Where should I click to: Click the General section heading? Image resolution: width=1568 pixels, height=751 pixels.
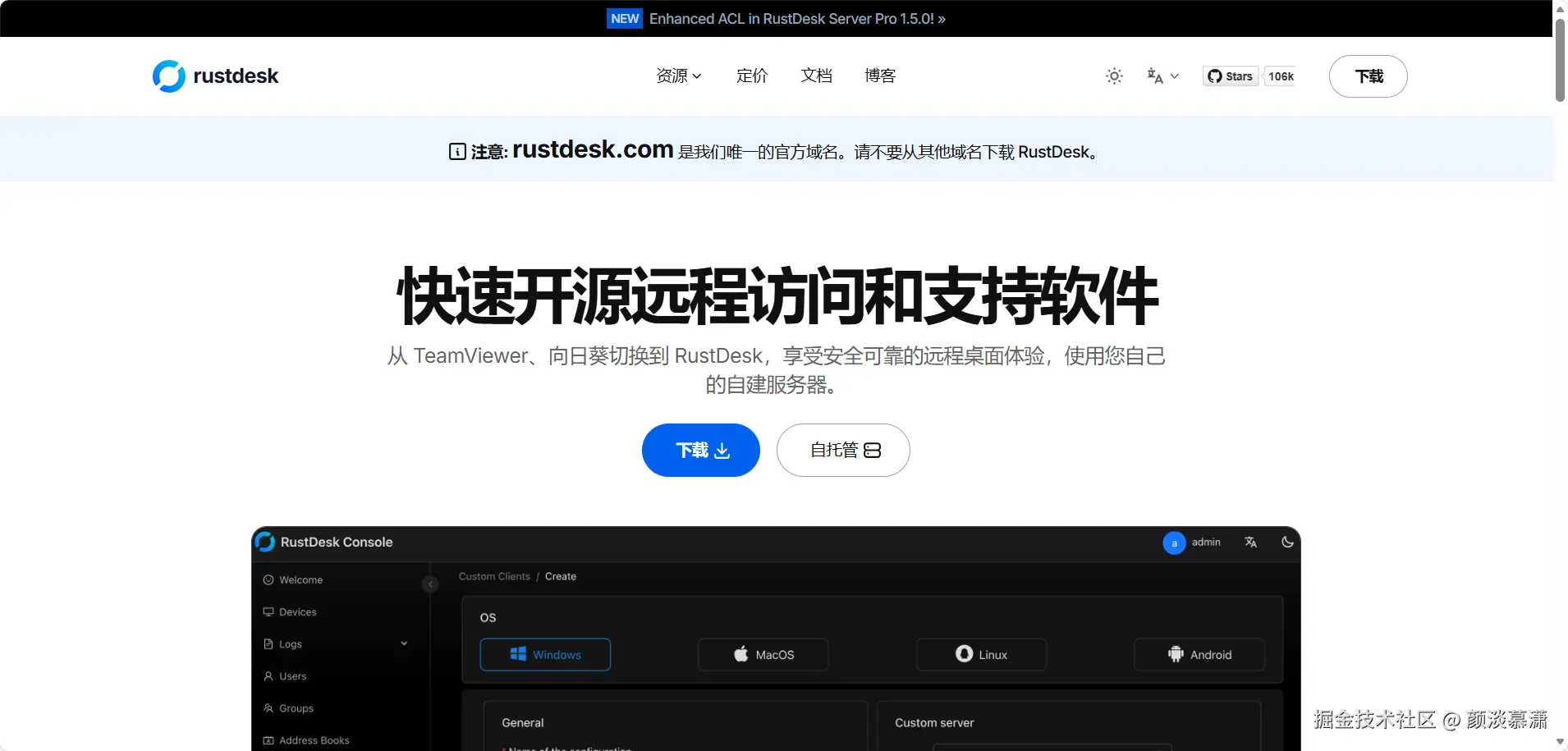pos(523,723)
